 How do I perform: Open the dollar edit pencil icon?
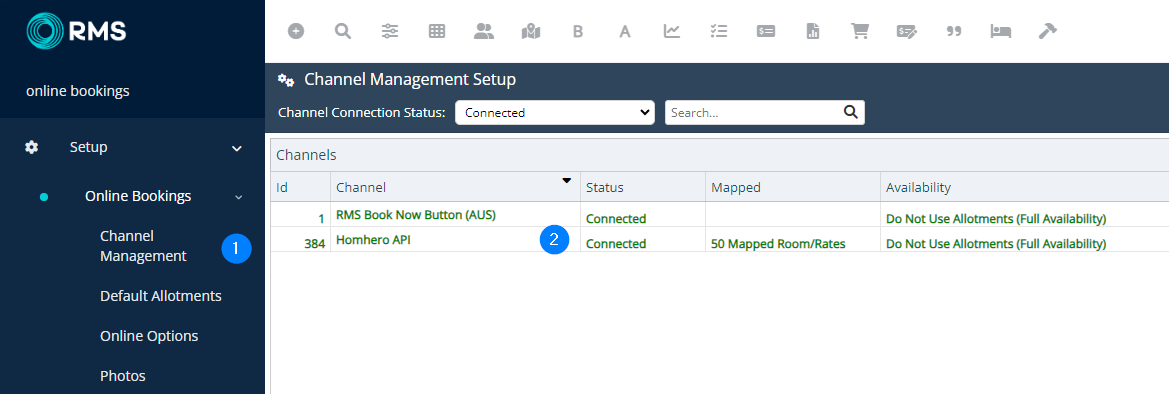(907, 31)
